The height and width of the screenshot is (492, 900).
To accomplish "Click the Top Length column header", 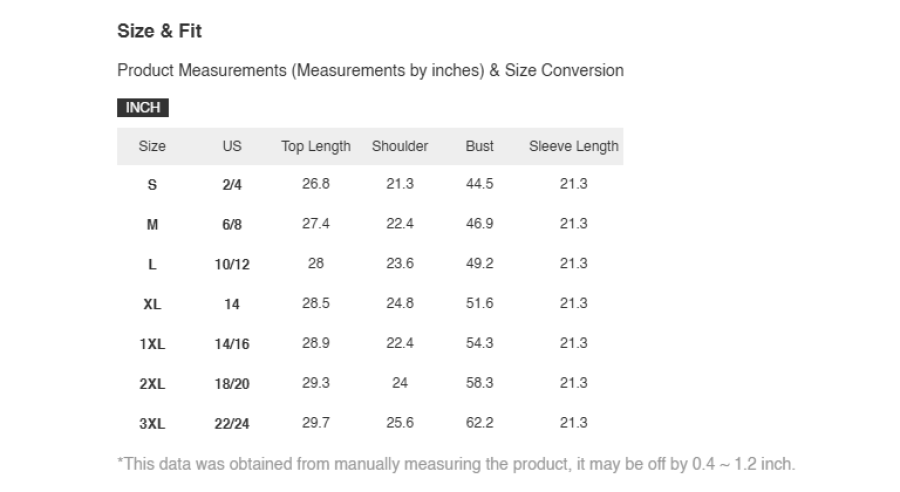I will (316, 146).
